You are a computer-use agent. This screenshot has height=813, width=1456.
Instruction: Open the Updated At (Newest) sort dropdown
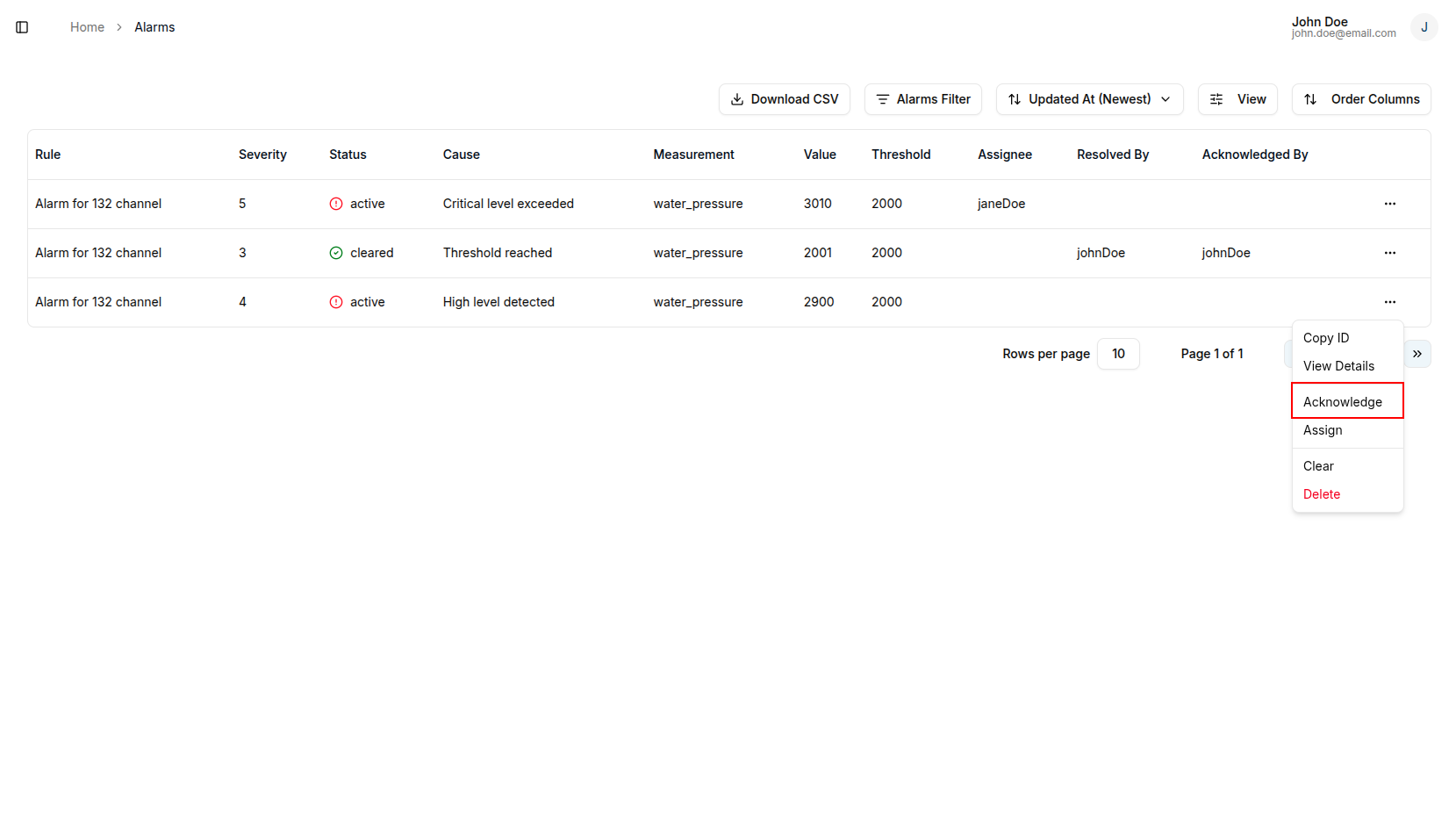tap(1089, 99)
